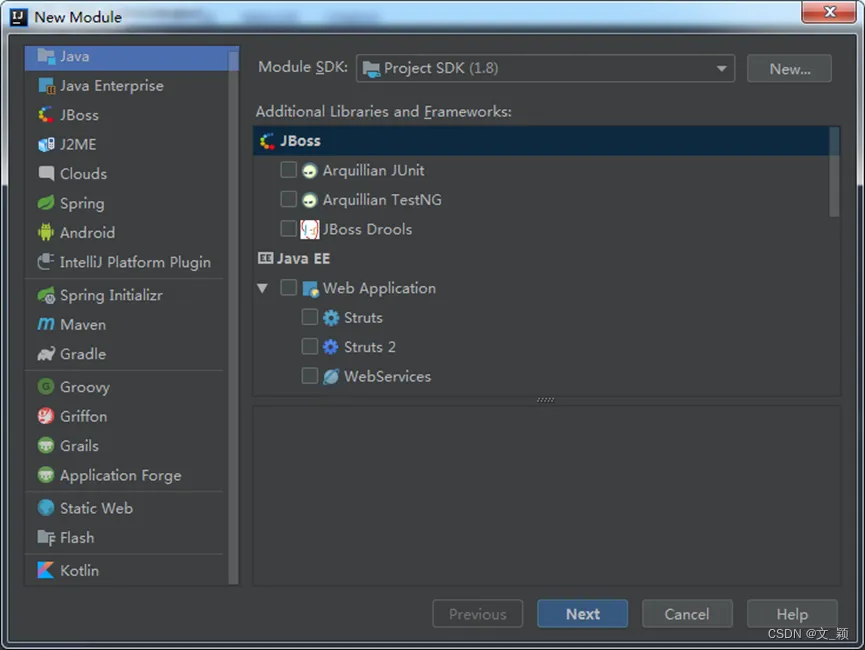865x650 pixels.
Task: Click the Groovy module type label
Action: [x=85, y=387]
